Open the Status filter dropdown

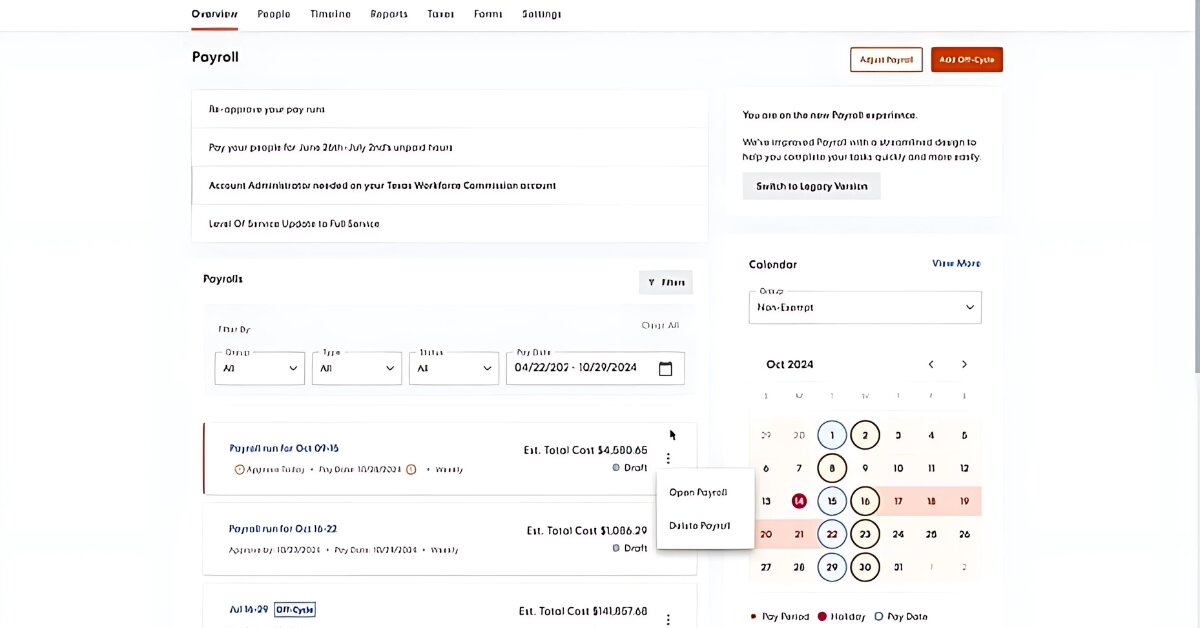pyautogui.click(x=453, y=368)
